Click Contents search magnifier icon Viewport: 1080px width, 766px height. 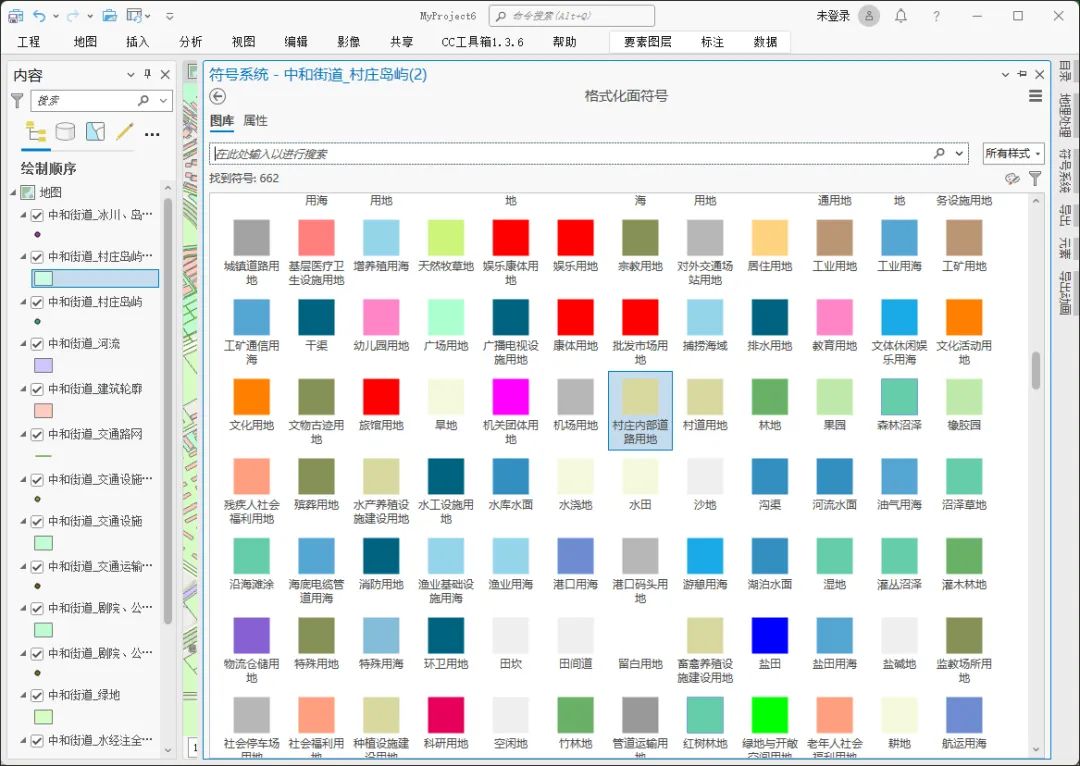[143, 101]
